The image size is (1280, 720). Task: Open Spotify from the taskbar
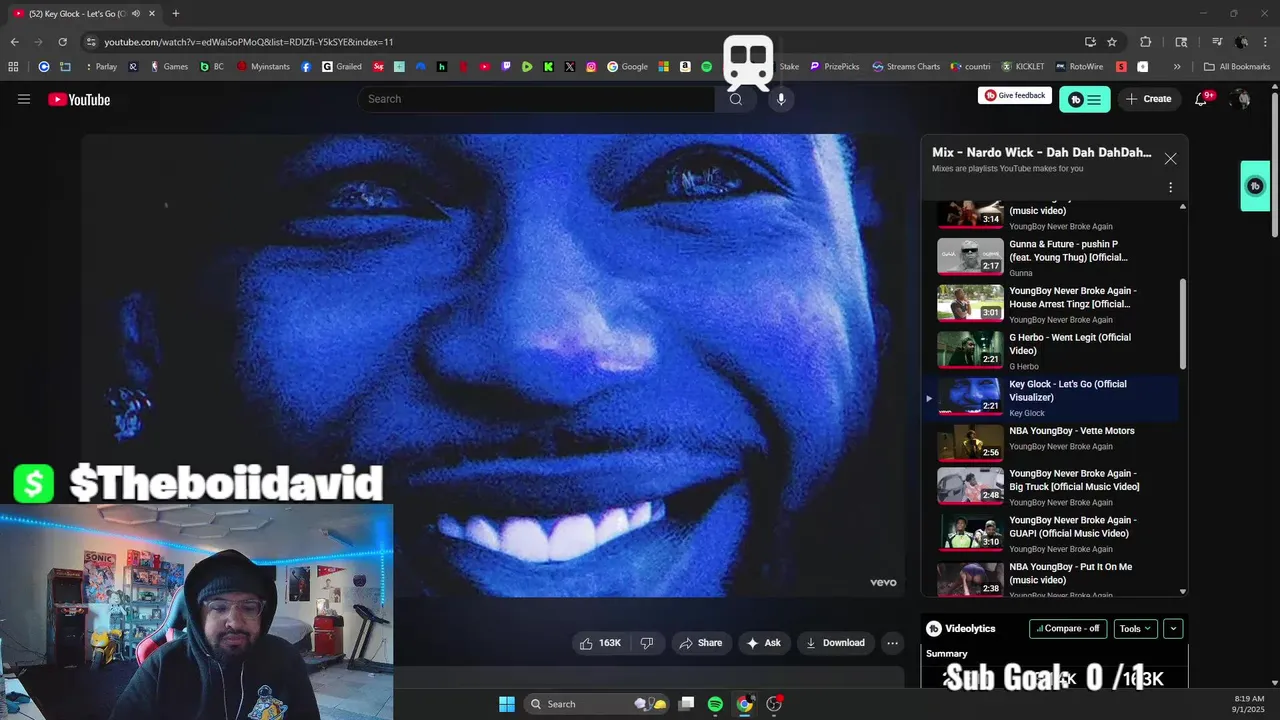715,704
